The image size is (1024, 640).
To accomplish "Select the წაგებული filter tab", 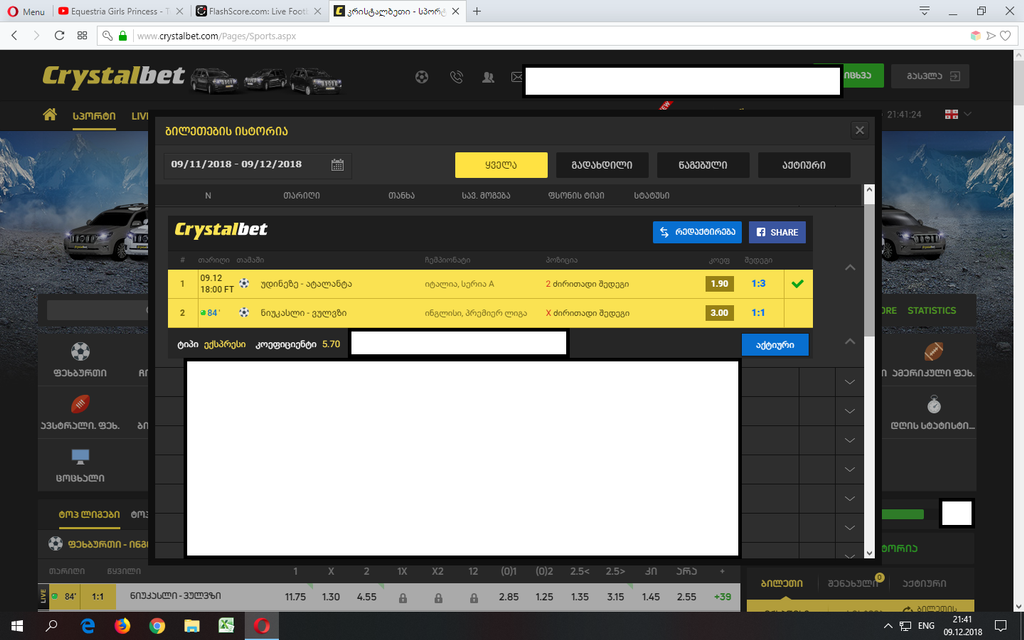I will point(703,165).
